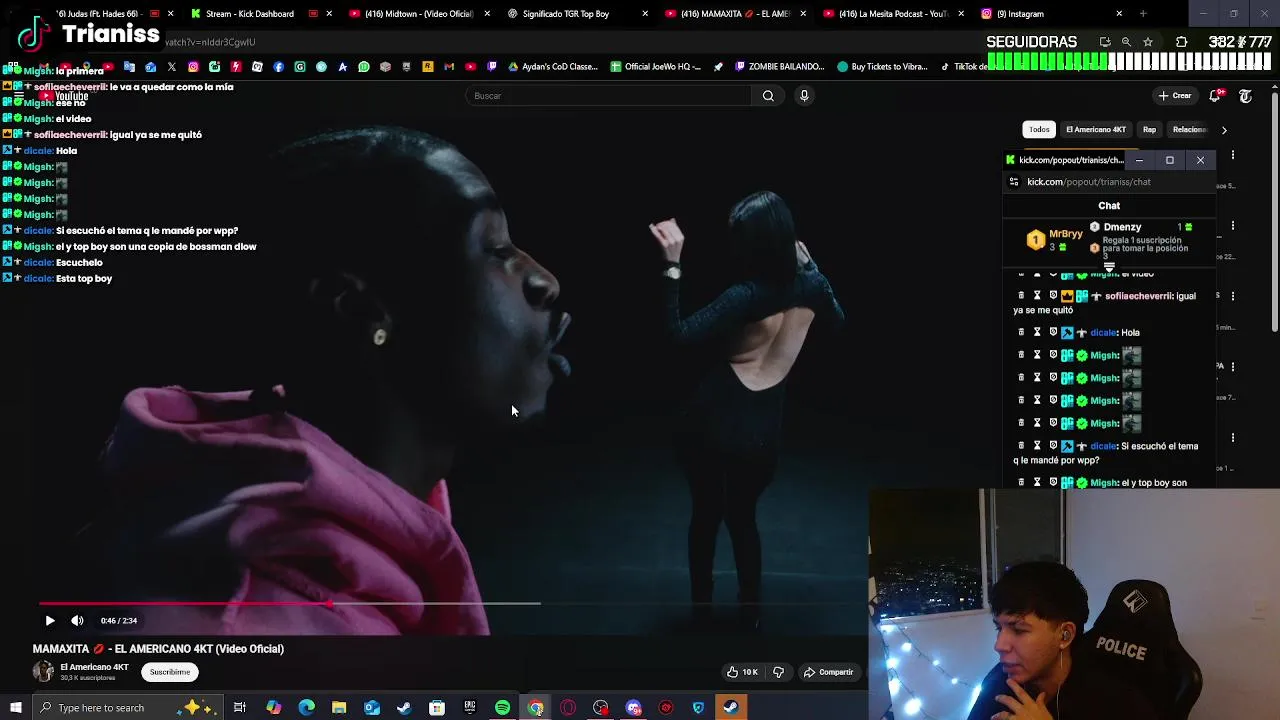The image size is (1280, 720).
Task: Activate voice search microphone icon
Action: pyautogui.click(x=804, y=96)
